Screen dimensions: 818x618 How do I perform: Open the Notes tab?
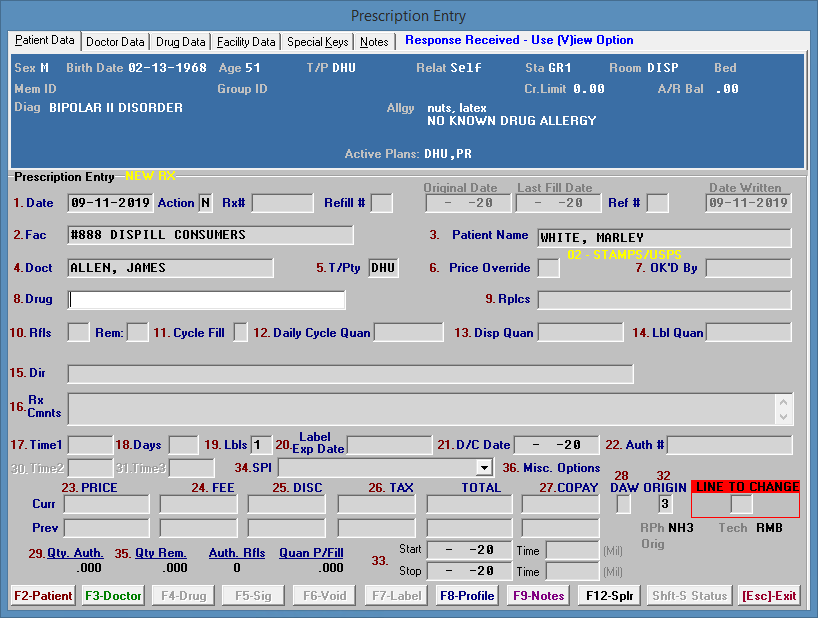coord(374,42)
